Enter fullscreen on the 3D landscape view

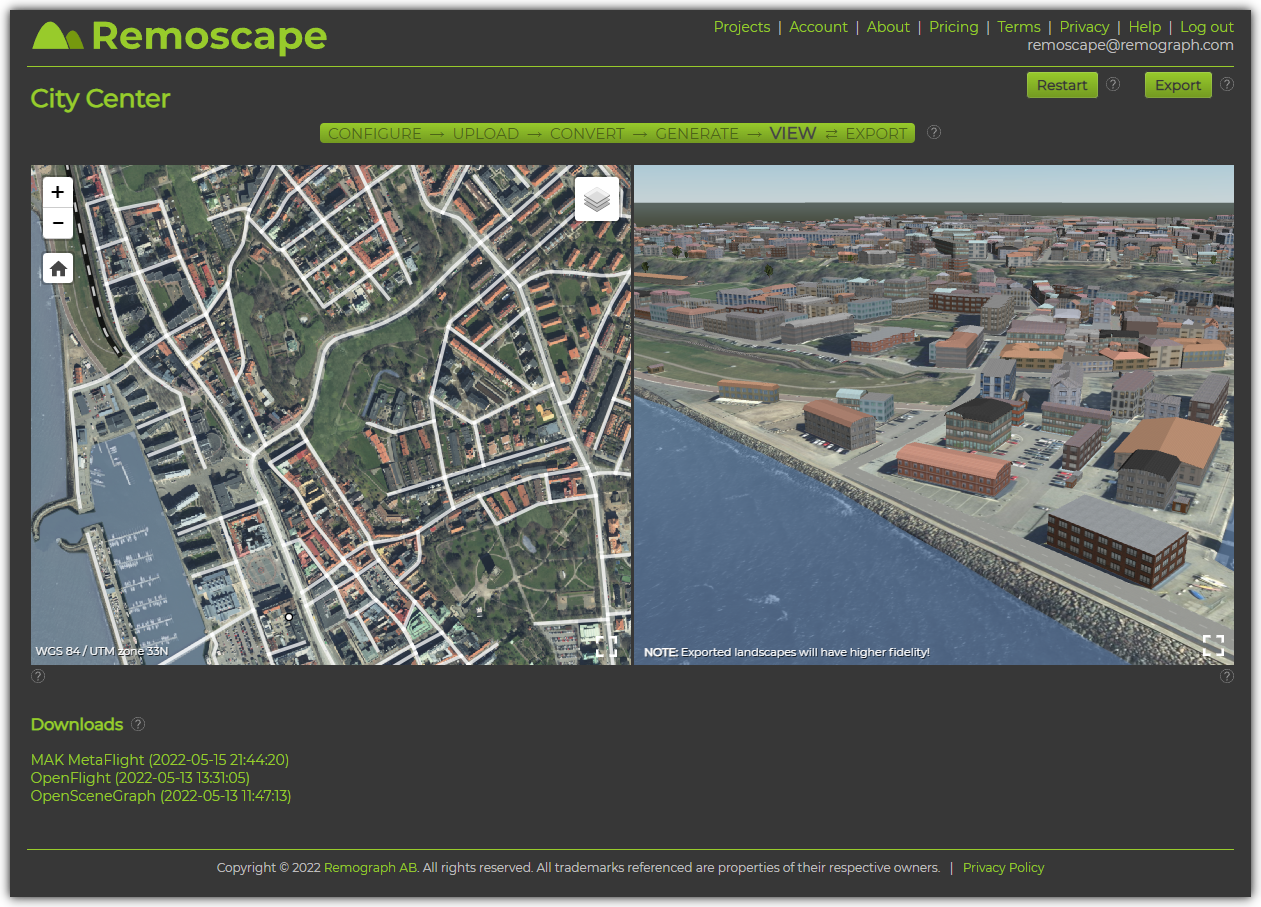click(x=1213, y=645)
